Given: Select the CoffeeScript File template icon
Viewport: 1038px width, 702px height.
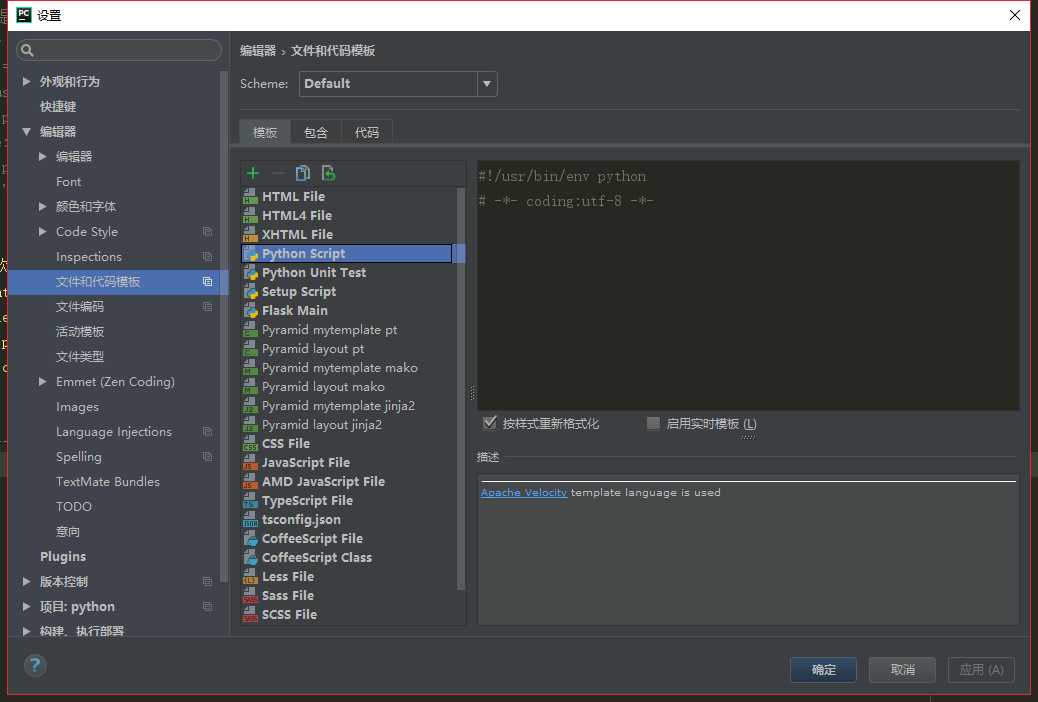Looking at the screenshot, I should tap(250, 539).
